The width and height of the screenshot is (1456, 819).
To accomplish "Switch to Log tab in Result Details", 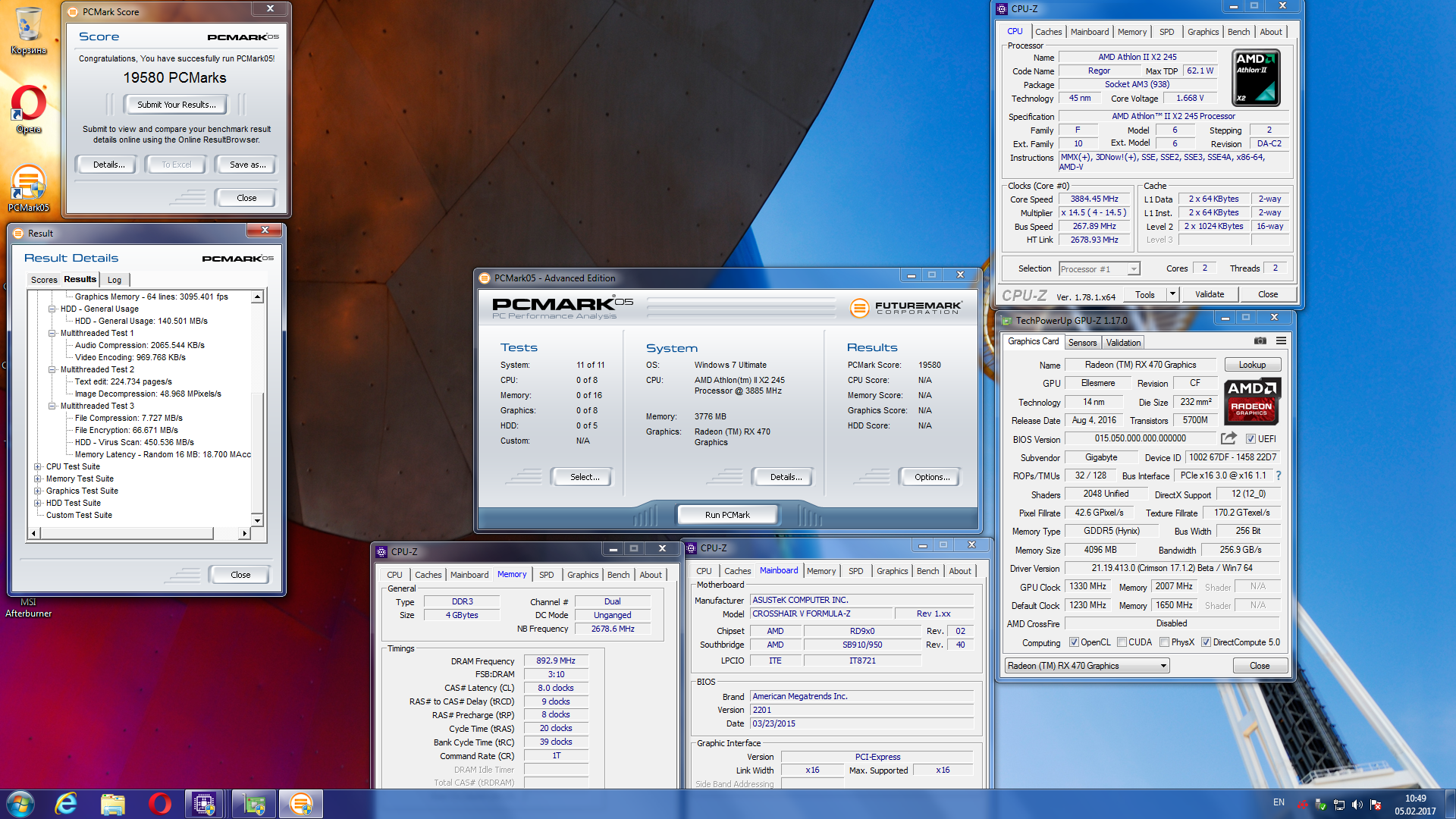I will 115,280.
